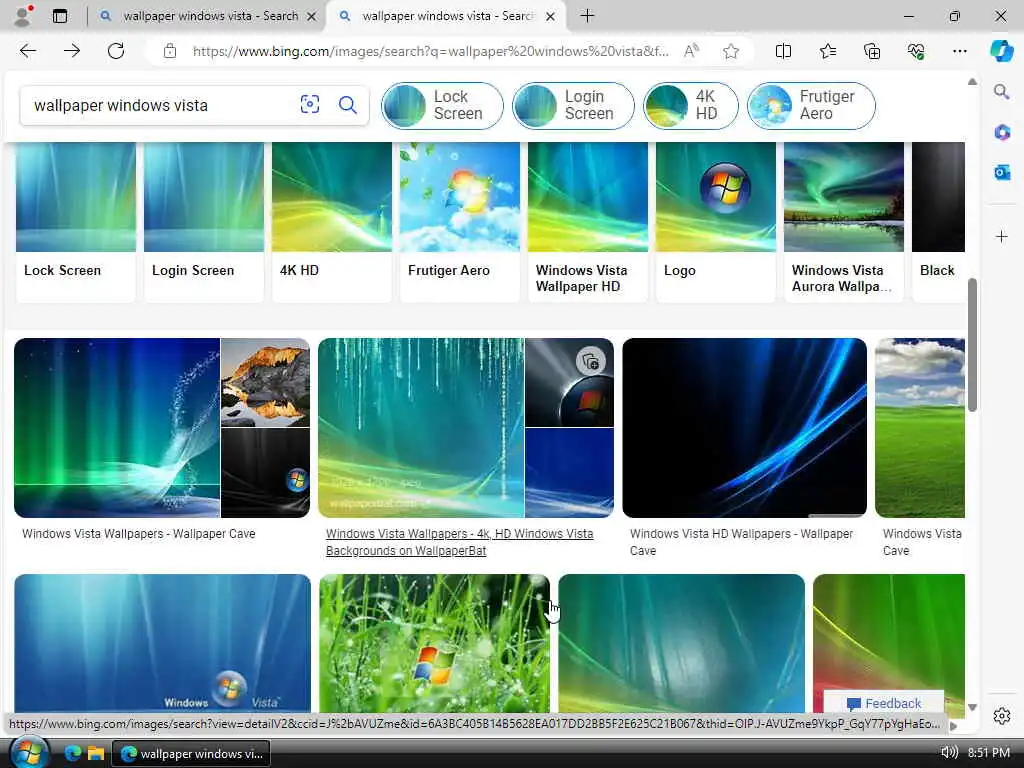Open Windows Vista HD Wallpapers link
Viewport: 1024px width, 768px height.
click(x=741, y=542)
